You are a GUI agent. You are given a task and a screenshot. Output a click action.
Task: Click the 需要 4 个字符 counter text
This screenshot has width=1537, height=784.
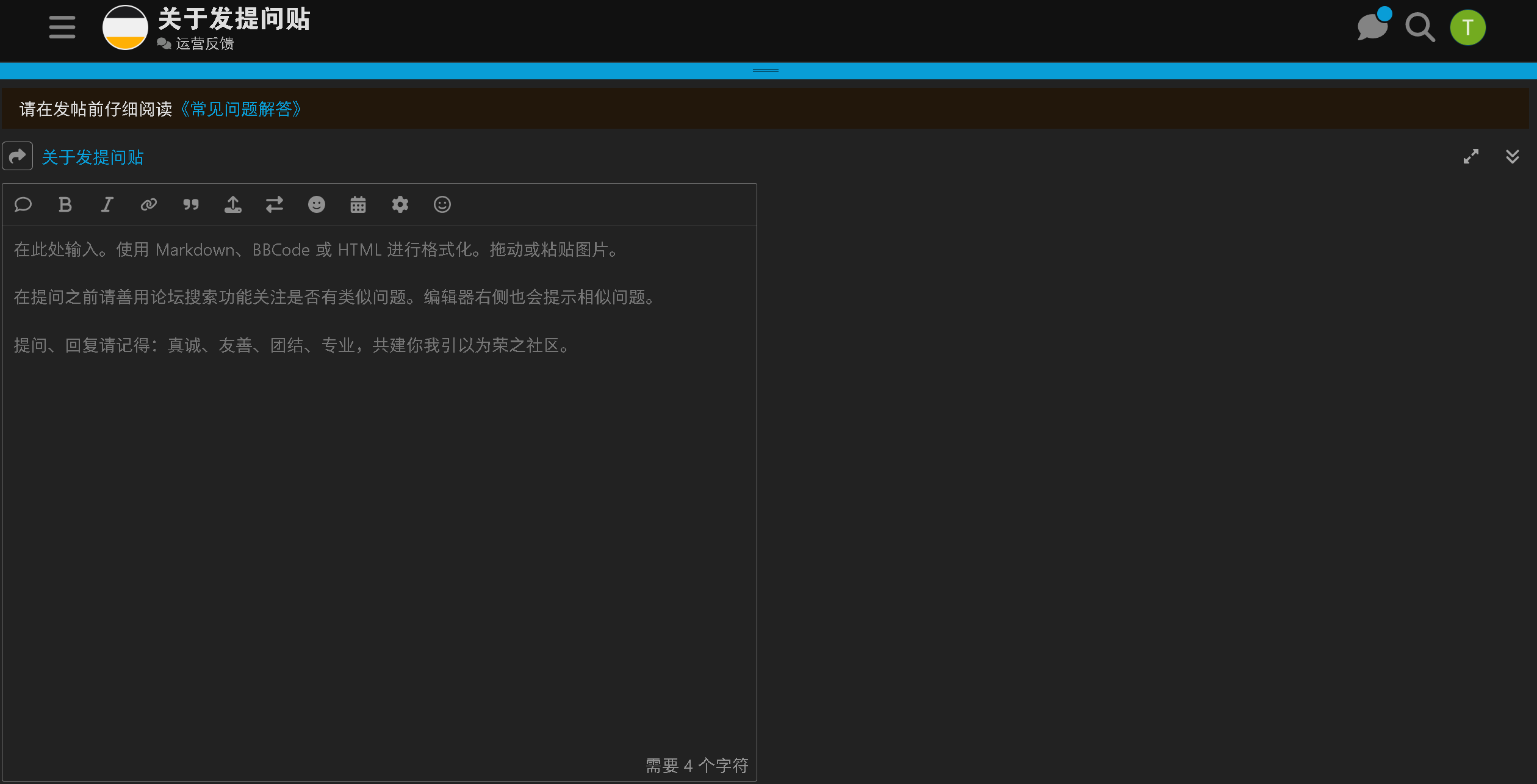click(x=697, y=766)
